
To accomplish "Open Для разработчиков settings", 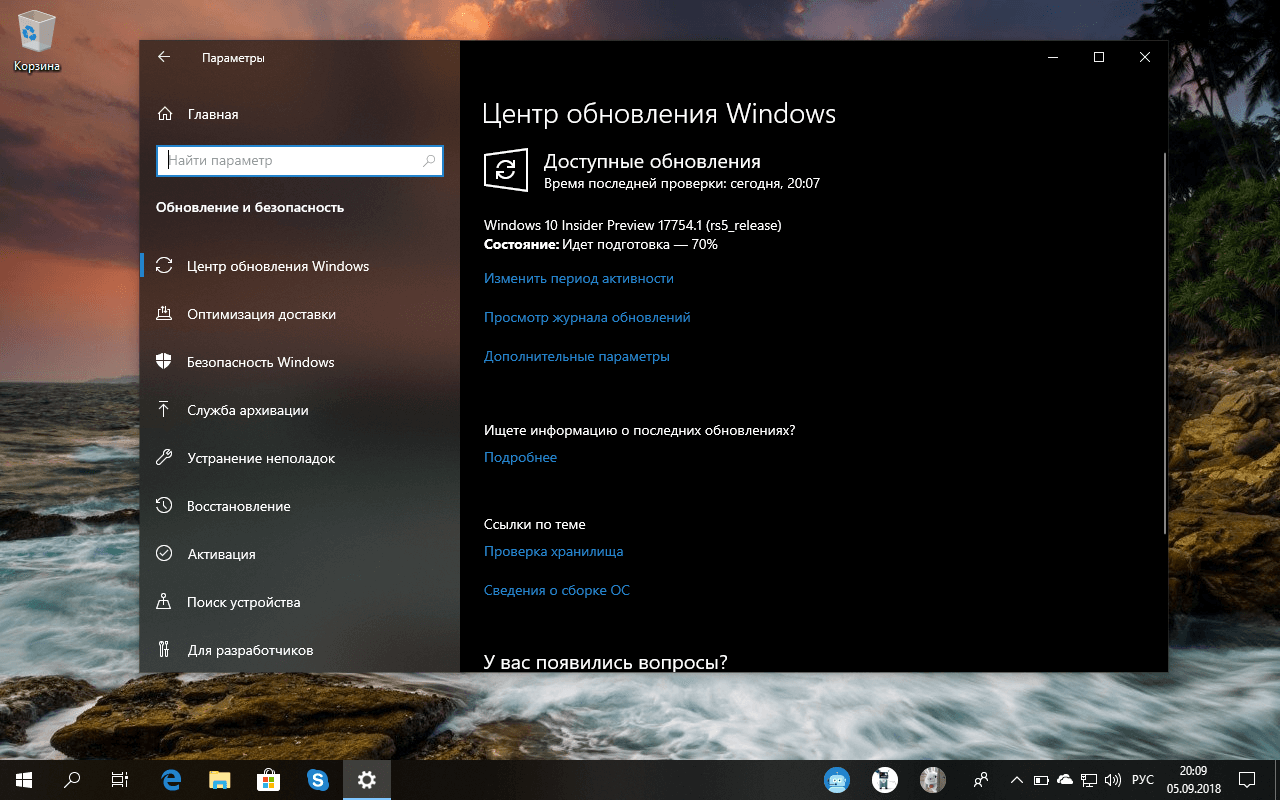I will click(250, 650).
